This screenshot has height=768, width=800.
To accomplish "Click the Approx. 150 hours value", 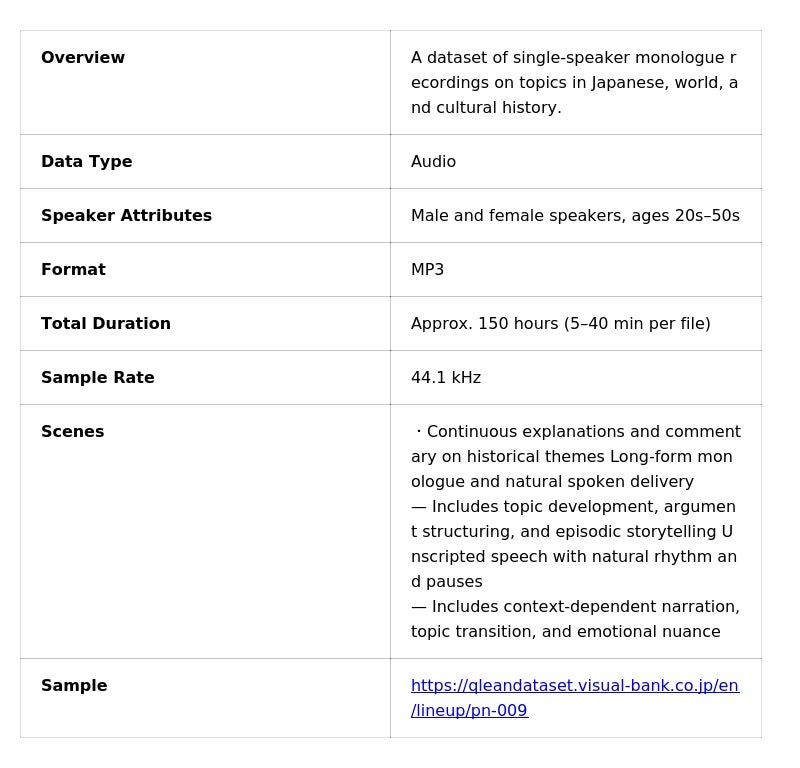I will (560, 324).
